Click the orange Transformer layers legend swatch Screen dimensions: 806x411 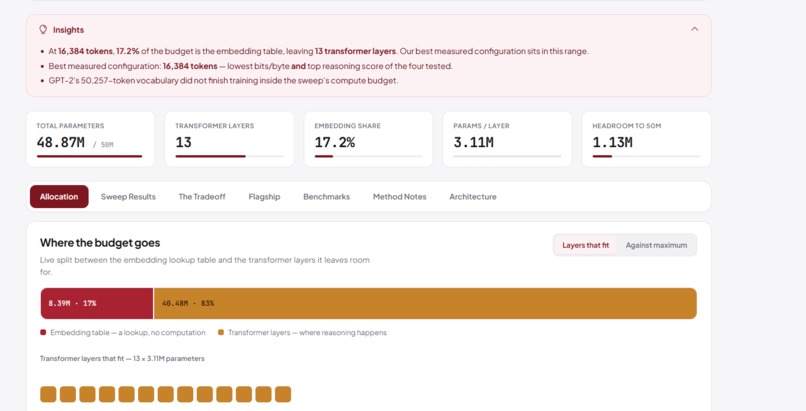(221, 332)
